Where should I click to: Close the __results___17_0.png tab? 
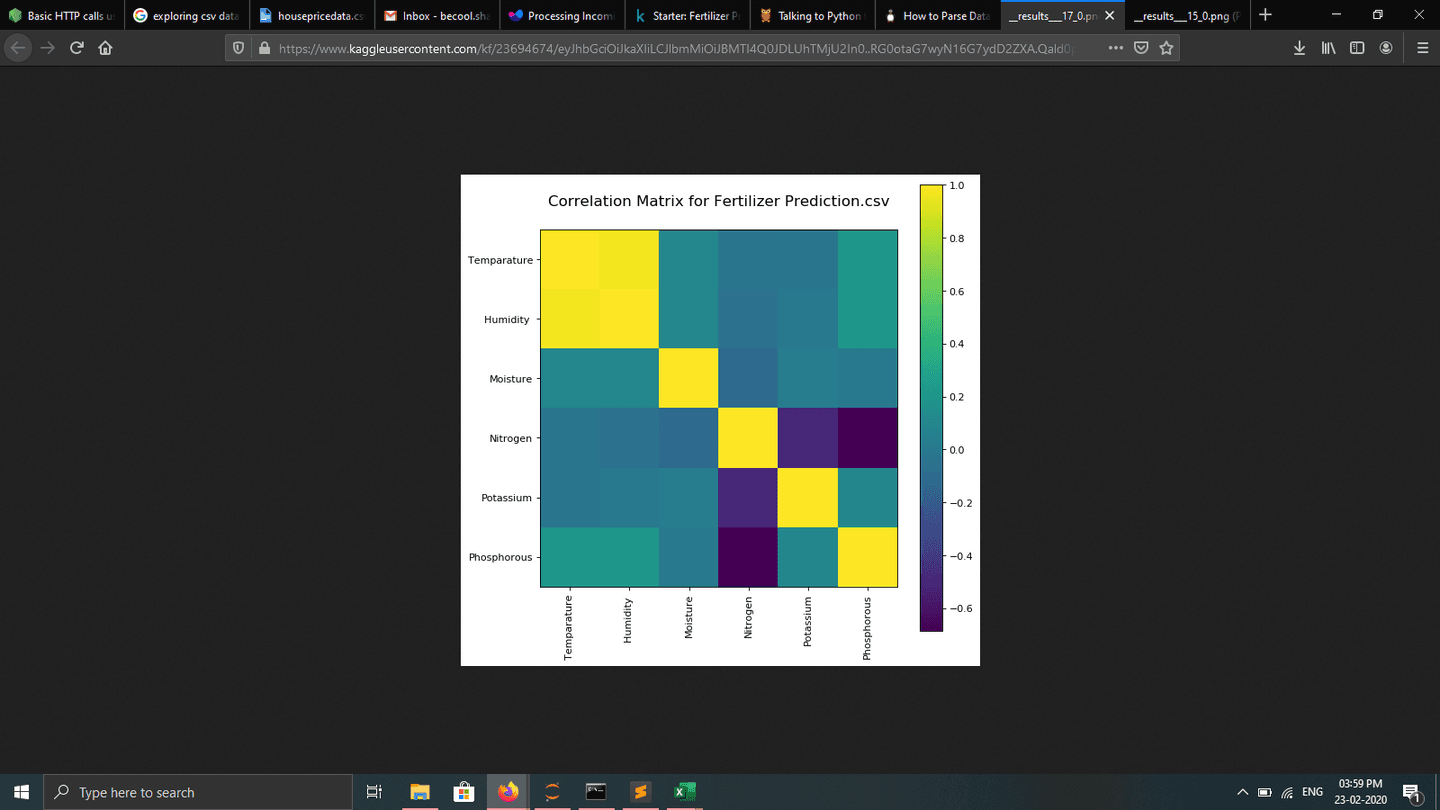1109,16
